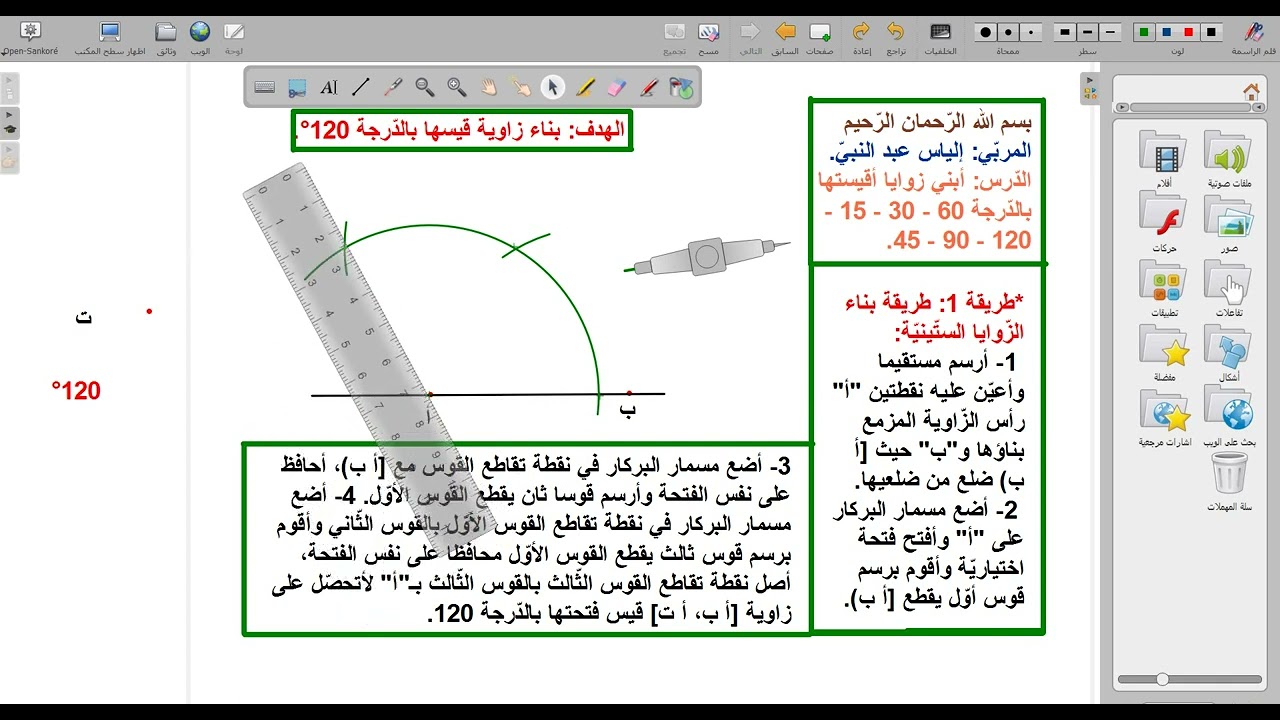Open the animations (حركات) flash folder
Image resolution: width=1280 pixels, height=720 pixels.
(x=1163, y=222)
